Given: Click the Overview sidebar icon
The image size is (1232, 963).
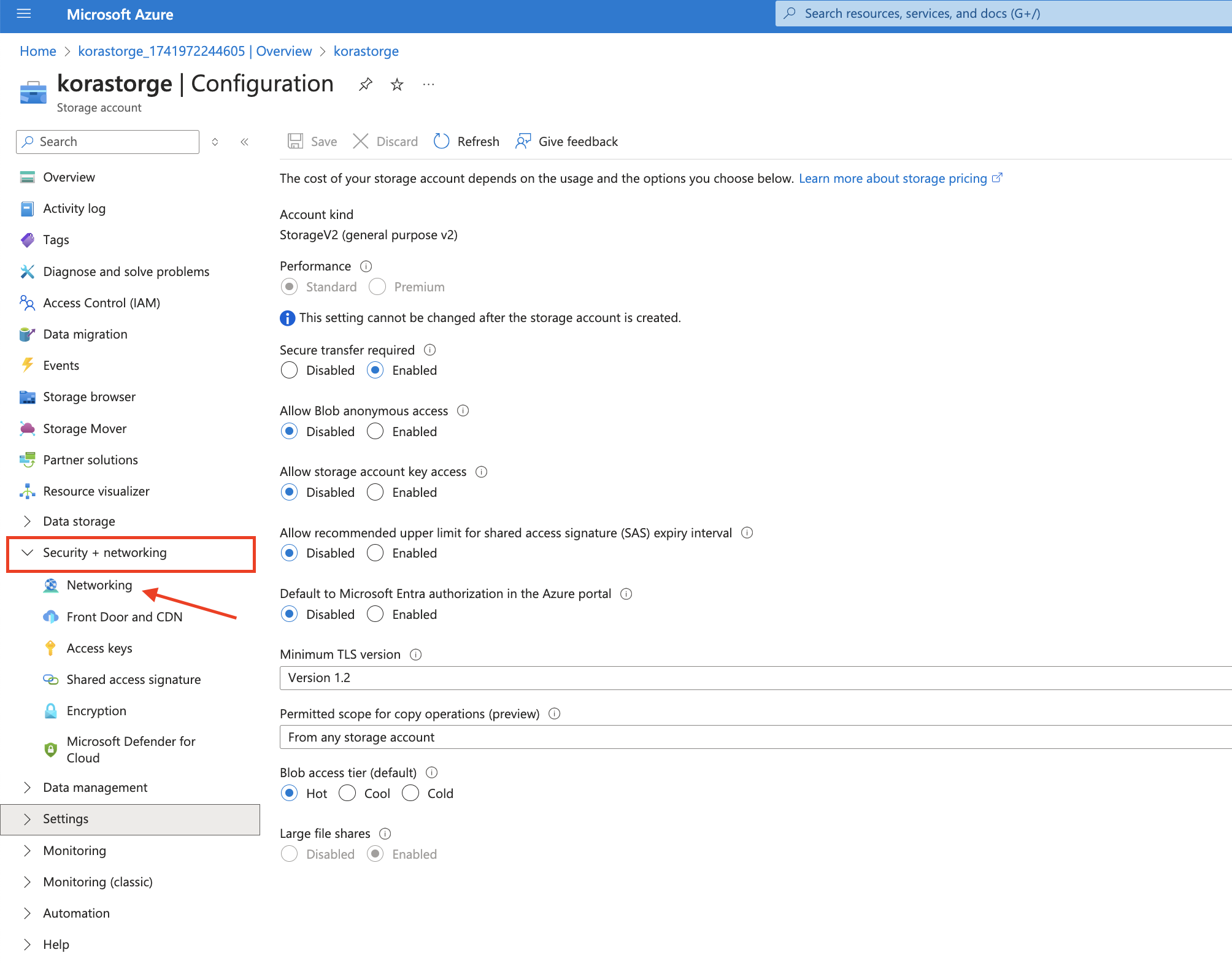Looking at the screenshot, I should point(27,177).
